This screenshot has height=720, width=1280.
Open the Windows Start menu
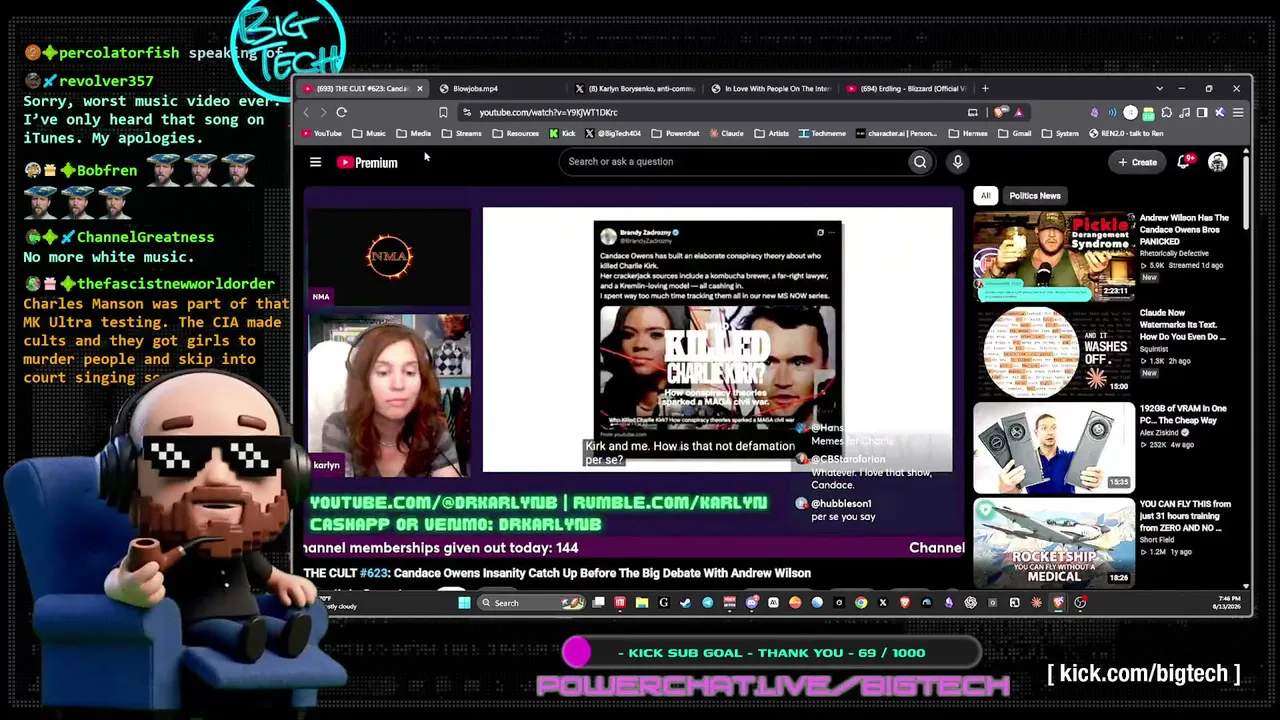(x=464, y=602)
